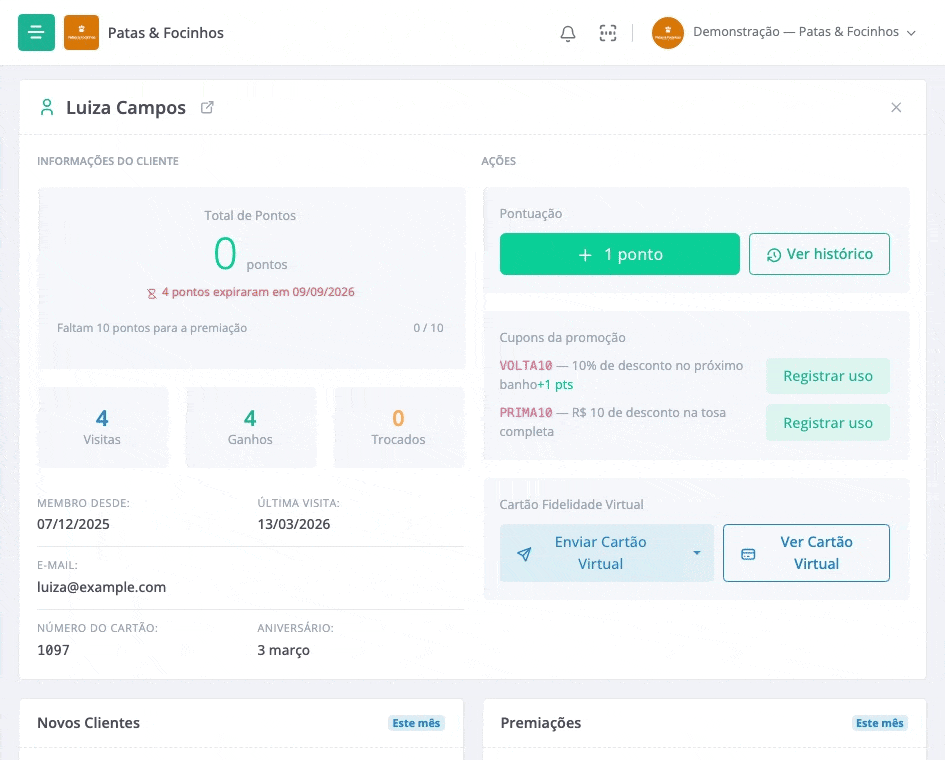Click the 0 / 10 progress count
Viewport: 945px width, 760px height.
[x=428, y=328]
